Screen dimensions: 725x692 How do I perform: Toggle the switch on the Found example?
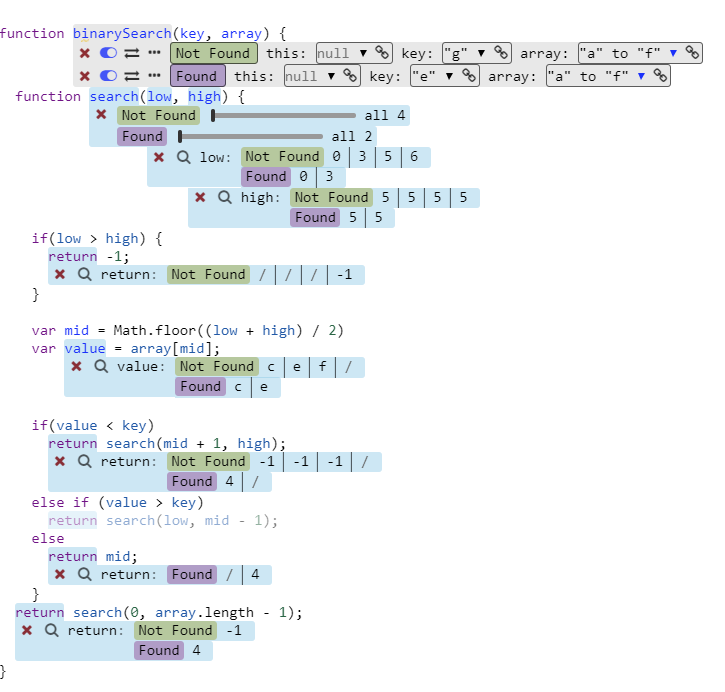click(108, 76)
